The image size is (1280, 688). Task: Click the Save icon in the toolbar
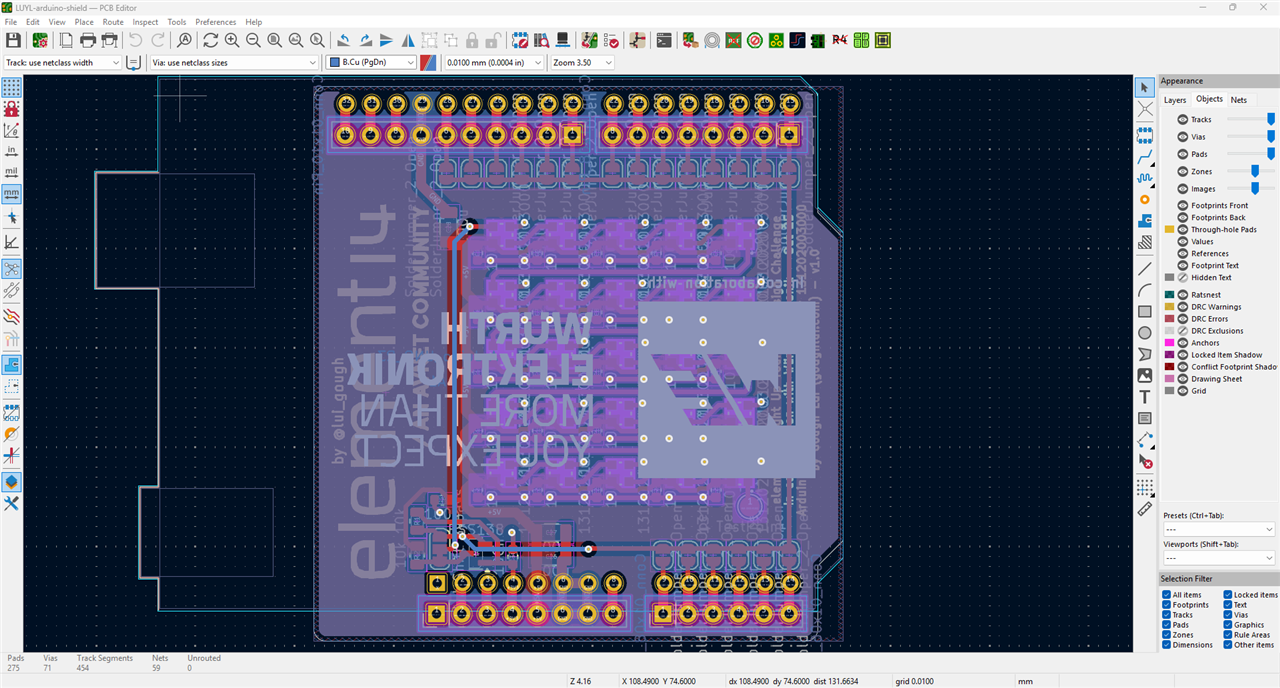coord(13,40)
